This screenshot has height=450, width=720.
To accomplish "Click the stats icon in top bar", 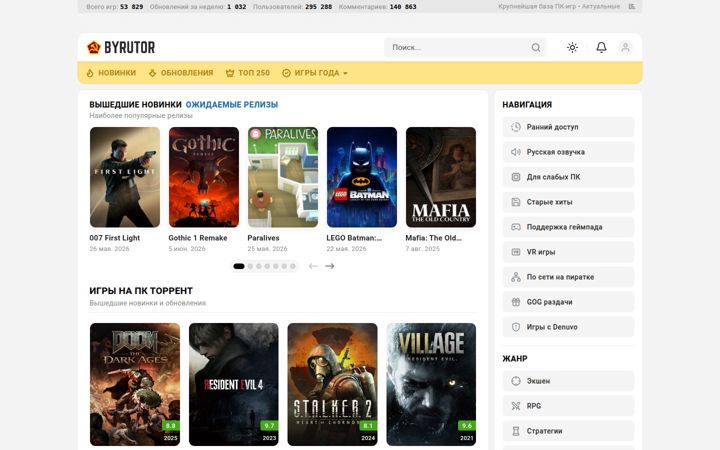I will pos(632,6).
